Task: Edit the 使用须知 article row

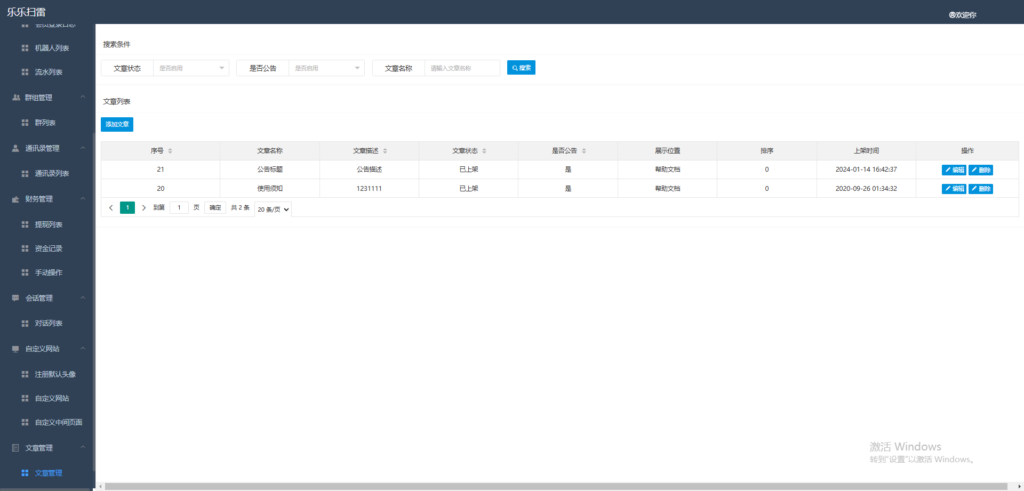Action: pyautogui.click(x=954, y=189)
